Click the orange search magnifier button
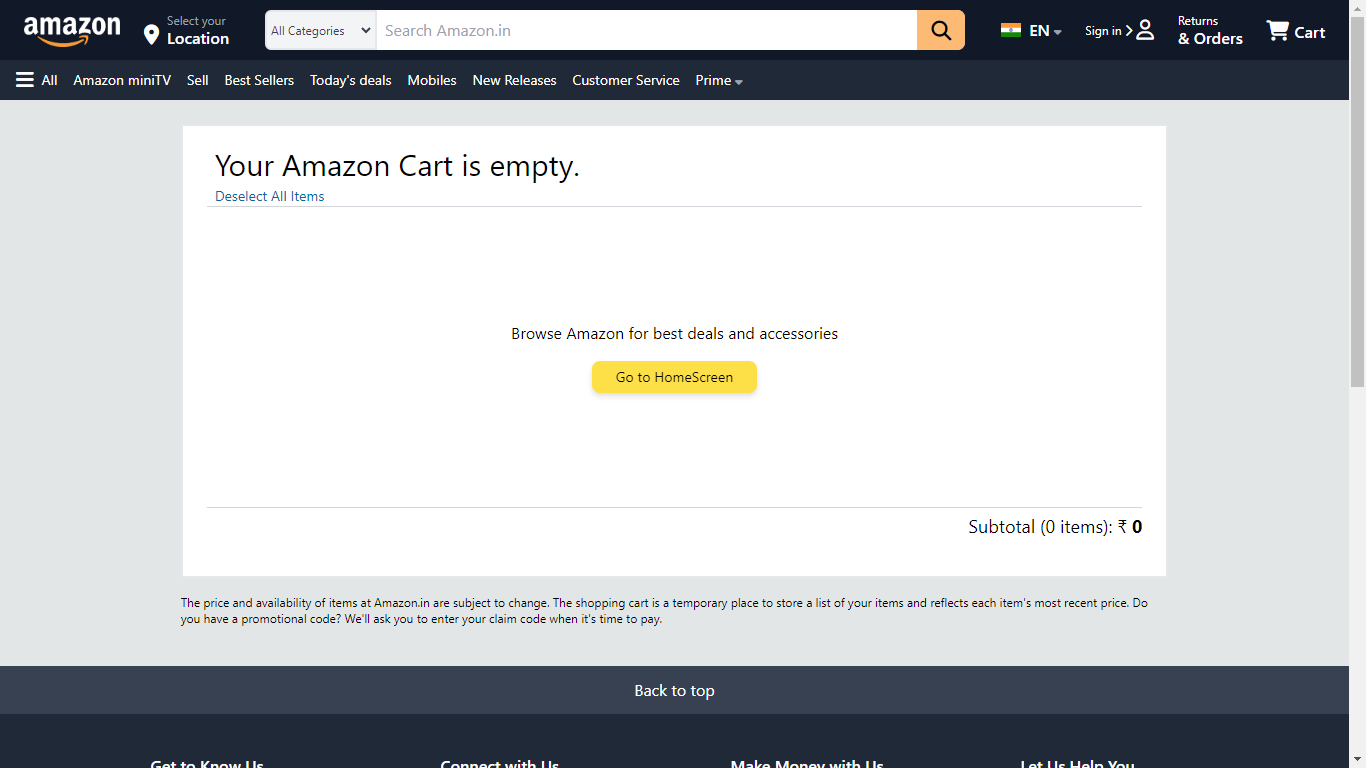The image size is (1366, 768). point(940,30)
